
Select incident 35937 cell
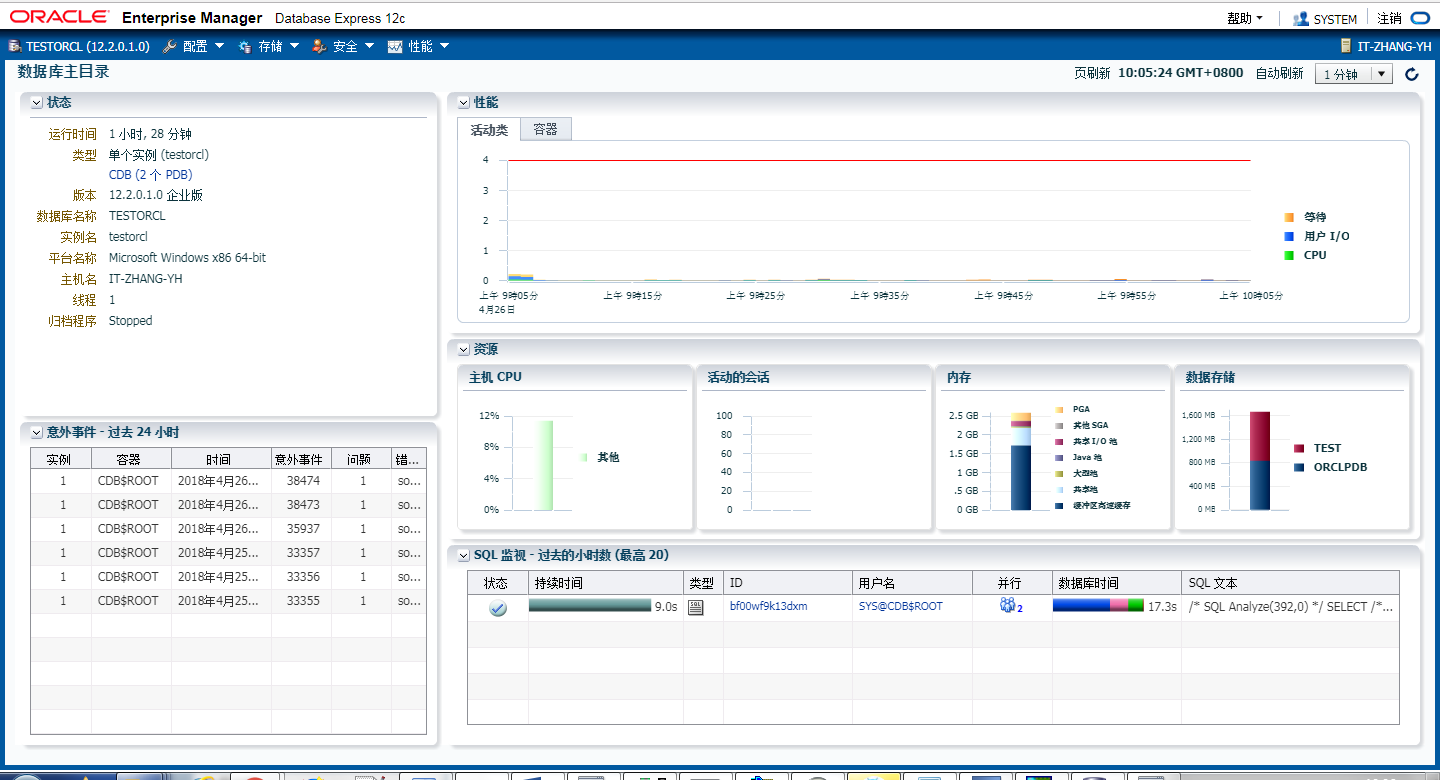(302, 529)
